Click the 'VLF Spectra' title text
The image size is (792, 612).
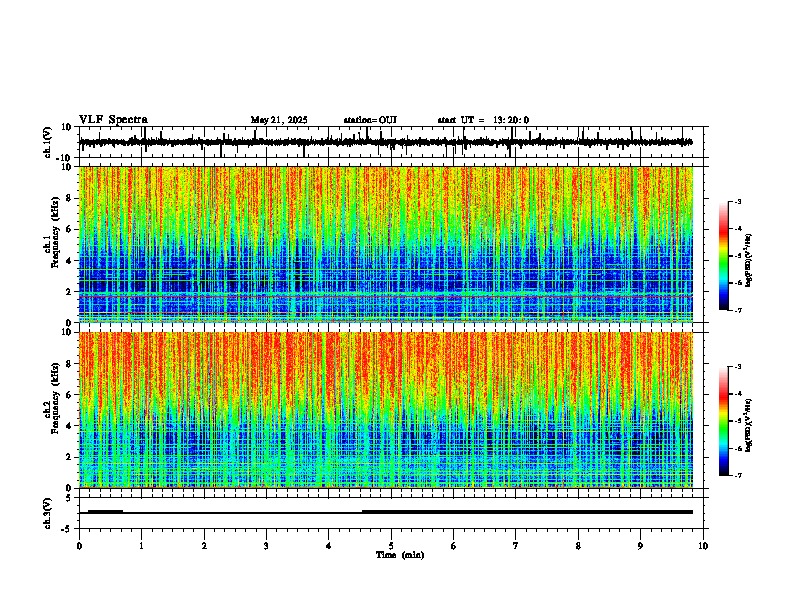coord(113,120)
